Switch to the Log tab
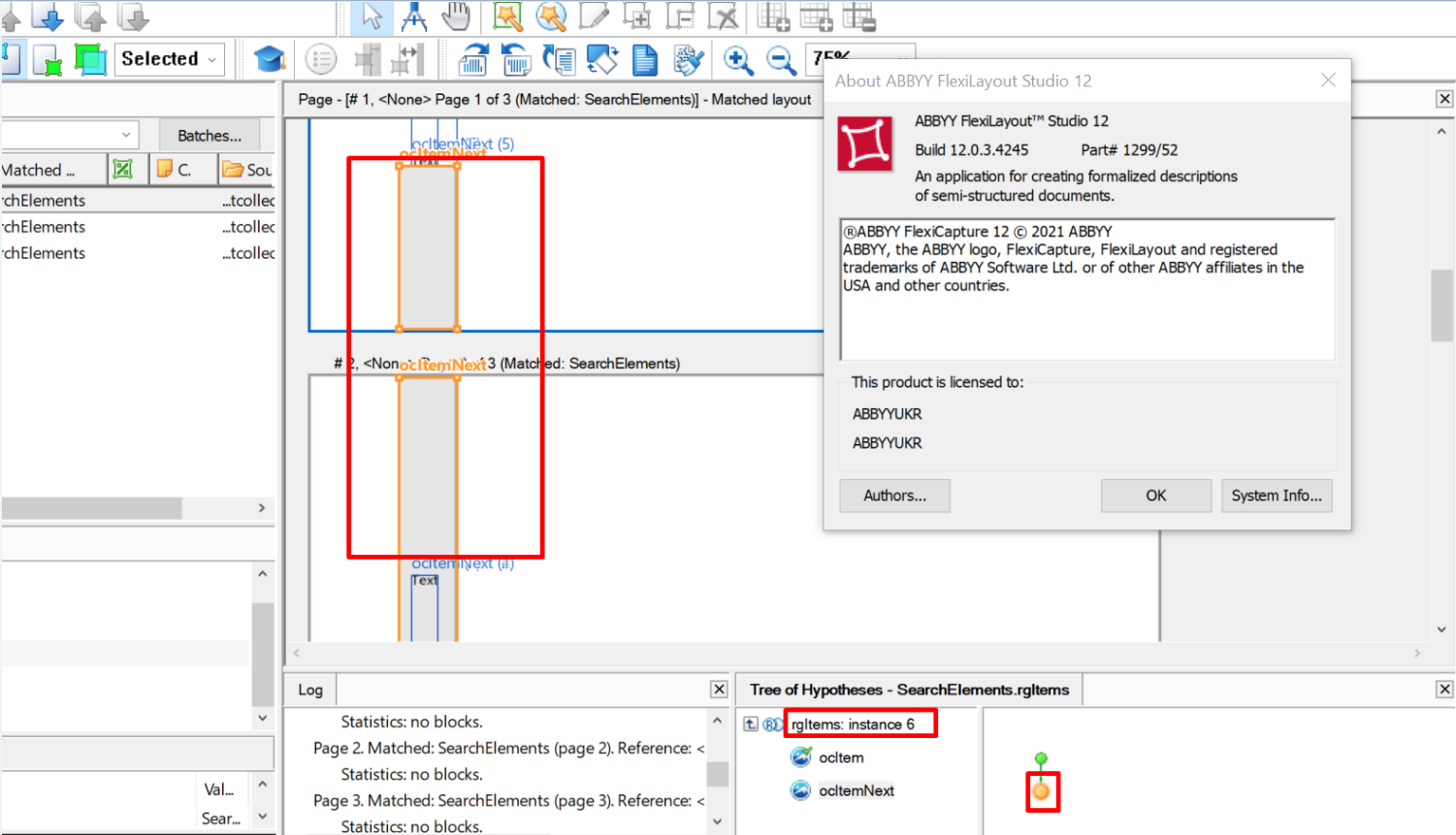1456x835 pixels. pos(310,690)
